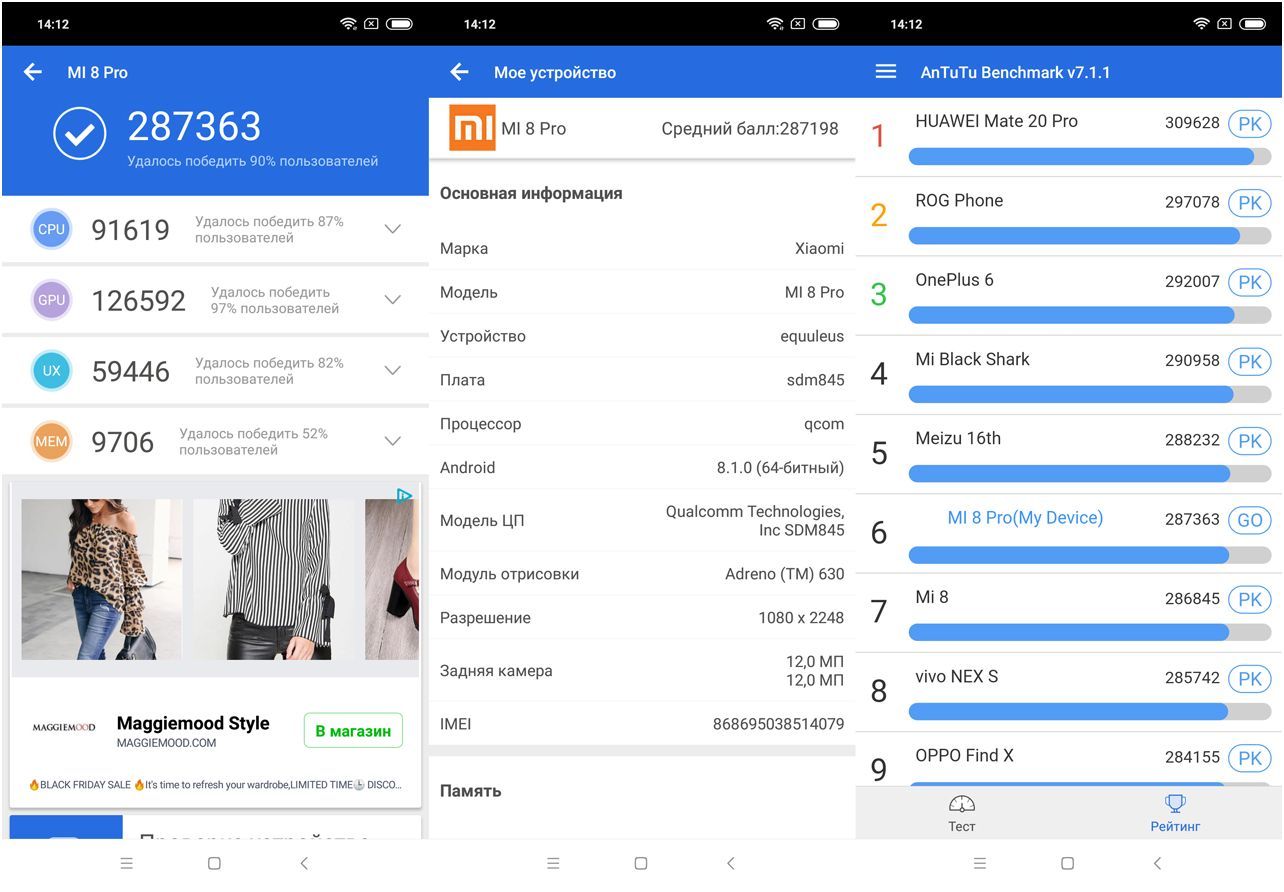Tap the GPU score icon
This screenshot has height=892, width=1284.
[51, 300]
